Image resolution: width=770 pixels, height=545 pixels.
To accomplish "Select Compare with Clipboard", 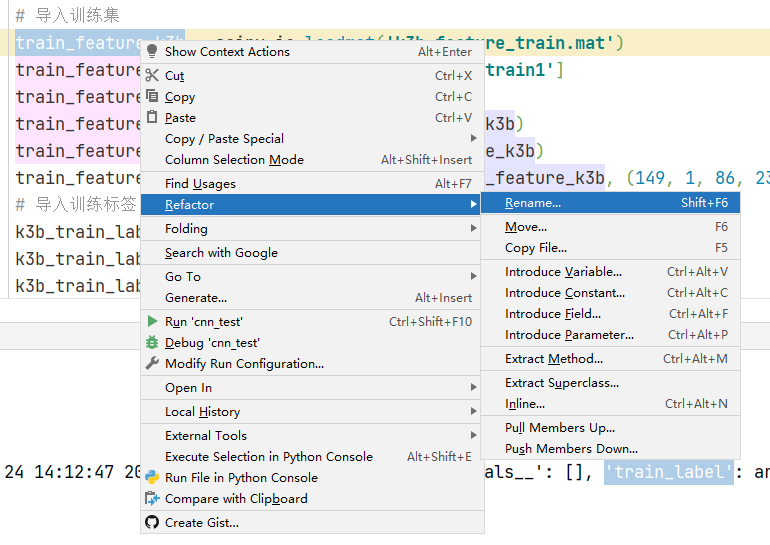I will click(312, 499).
